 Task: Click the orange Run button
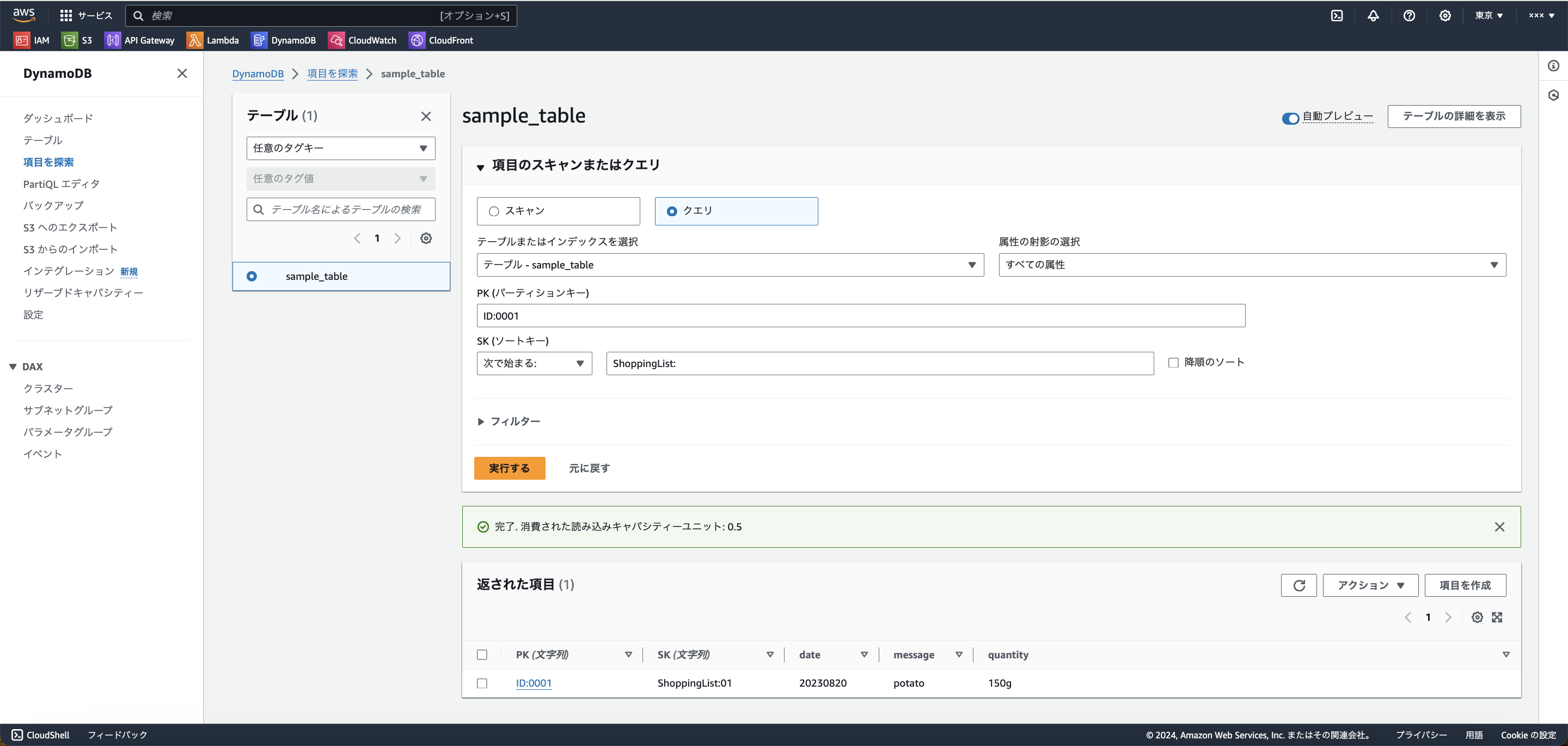[510, 468]
